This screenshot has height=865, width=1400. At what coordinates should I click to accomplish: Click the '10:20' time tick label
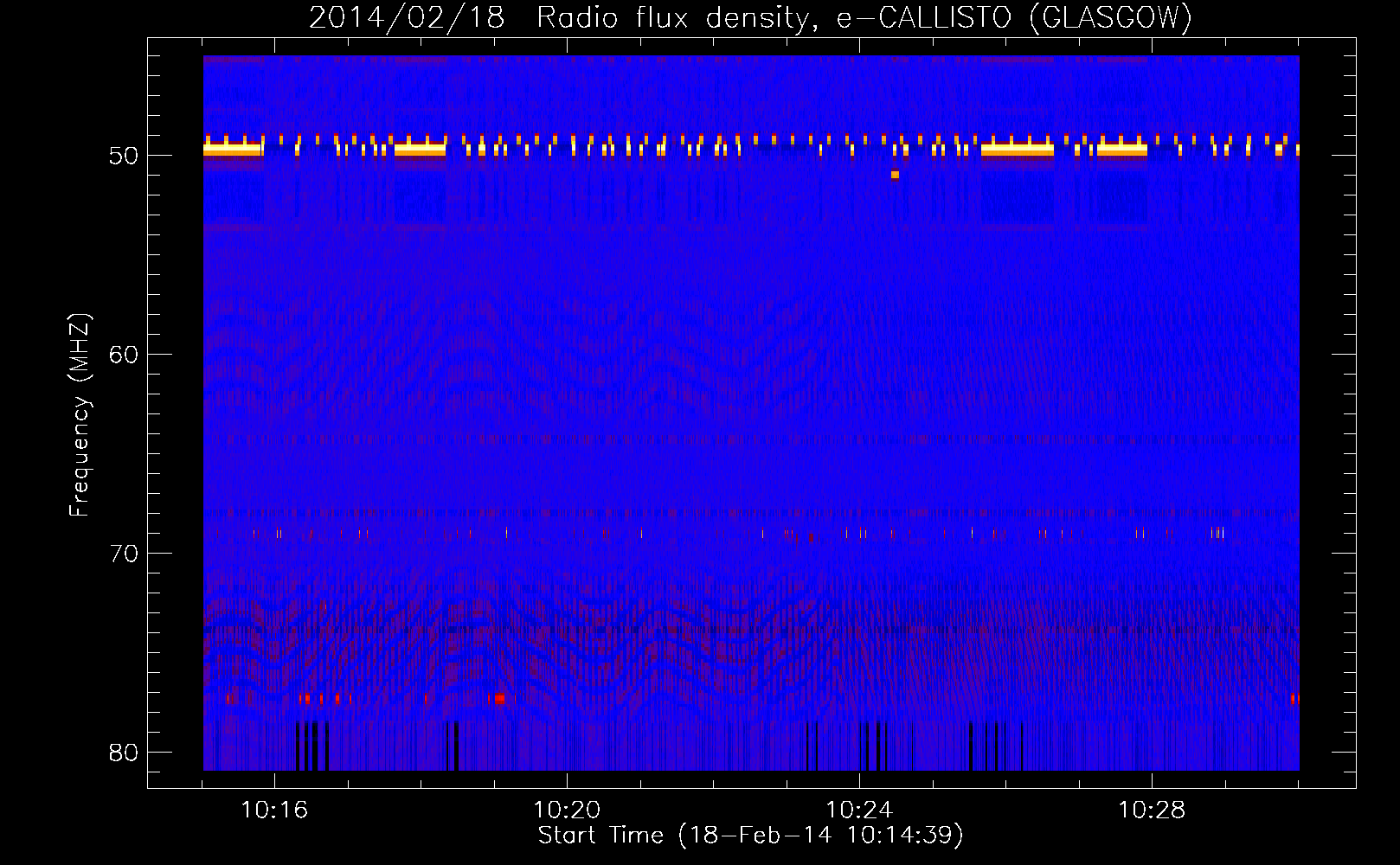coord(567,811)
